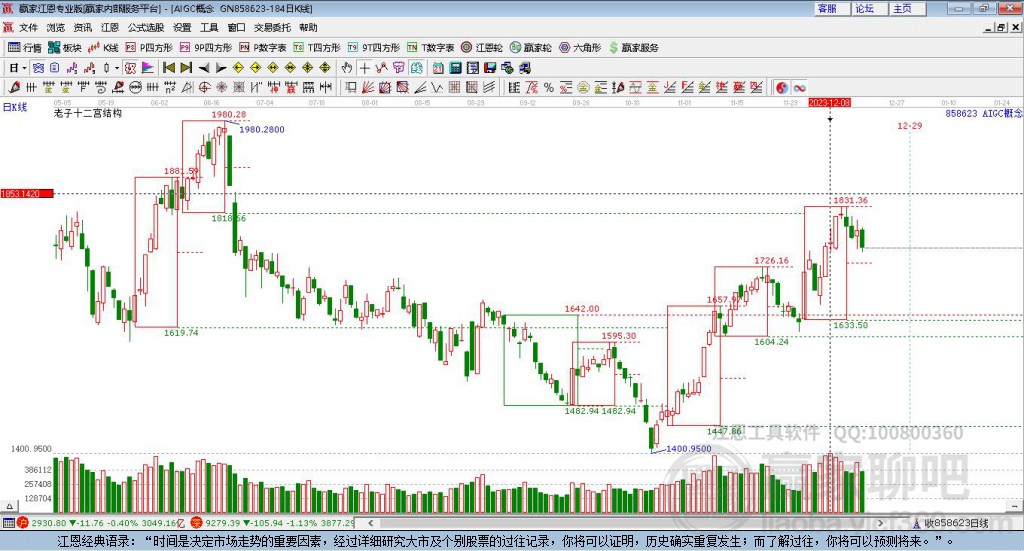
Task: Click the 老子十二宫结构 chart label
Action: 88,113
